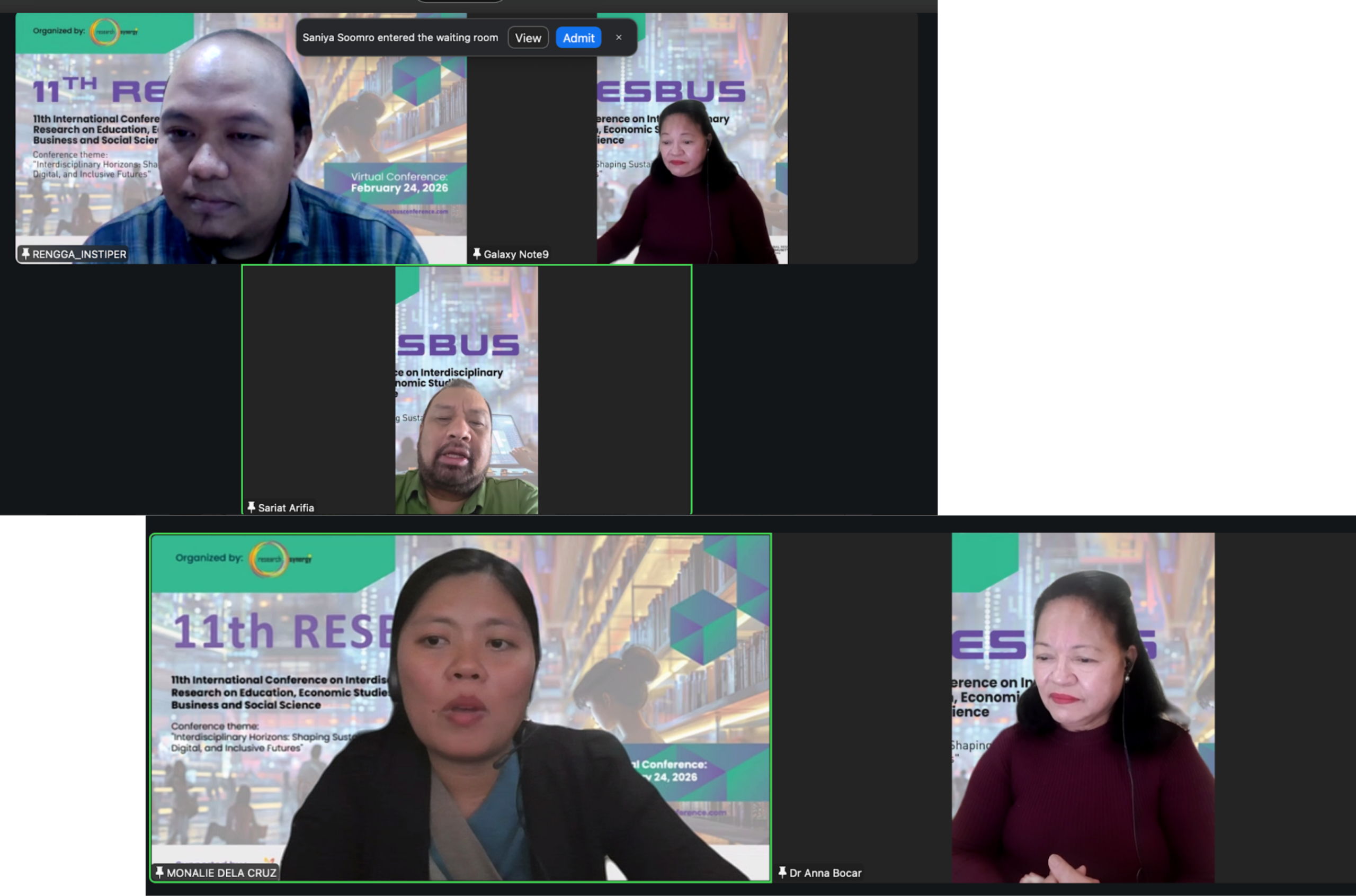Image resolution: width=1356 pixels, height=896 pixels.
Task: Click the Galaxy Note9 name label
Action: coord(515,254)
